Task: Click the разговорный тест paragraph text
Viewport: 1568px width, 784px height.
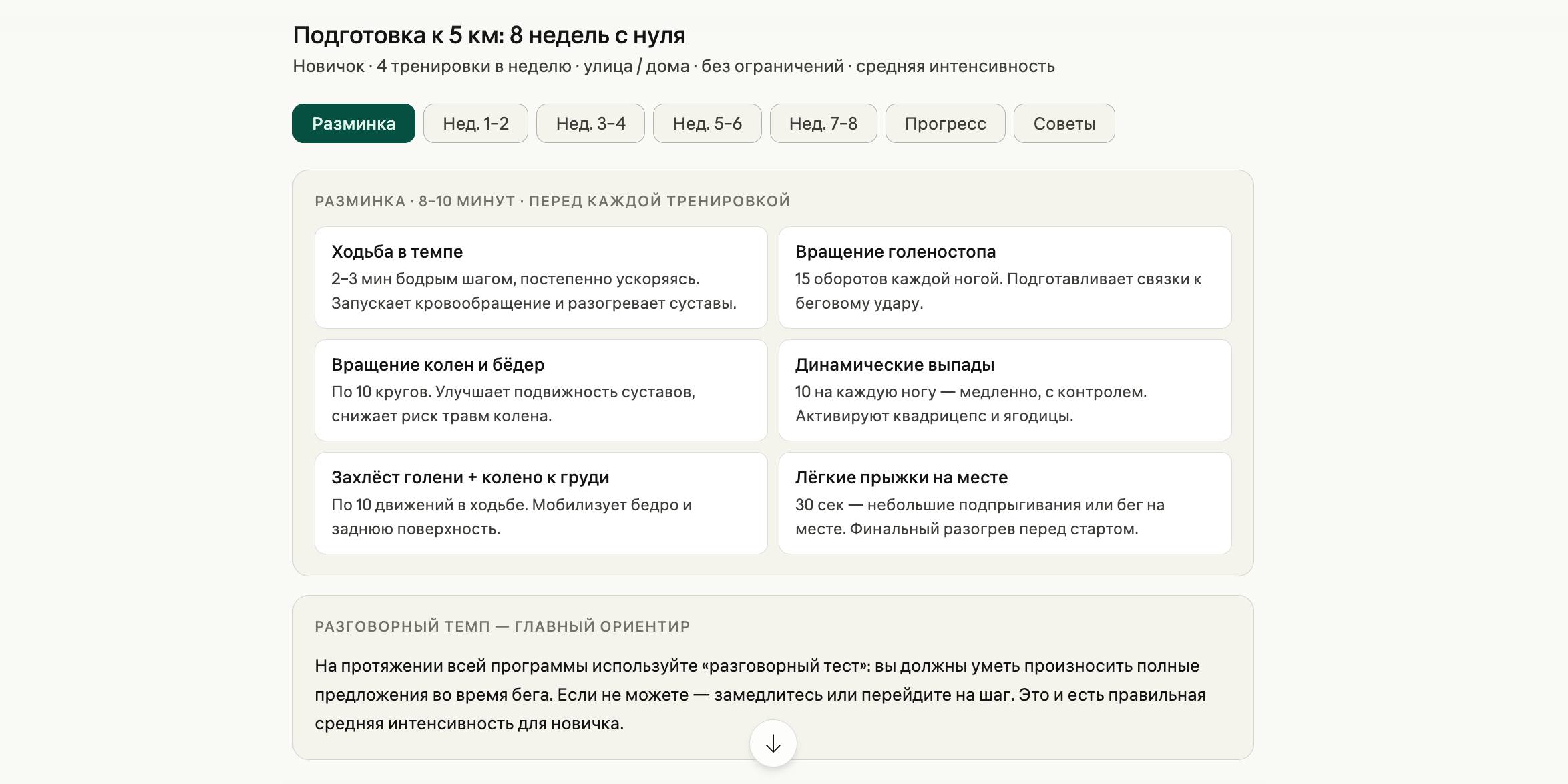Action: click(x=760, y=695)
